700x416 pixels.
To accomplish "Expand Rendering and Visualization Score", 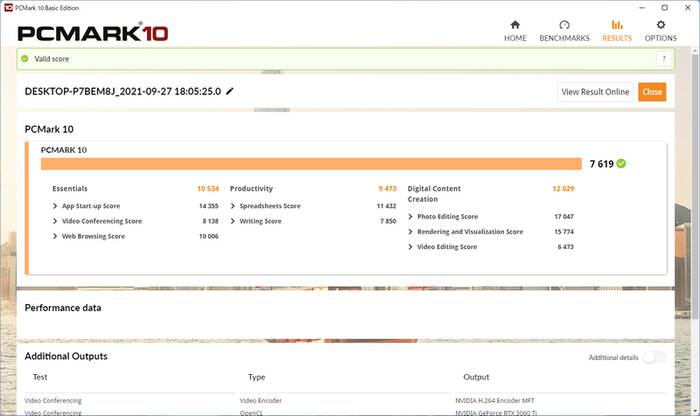I will pyautogui.click(x=410, y=232).
